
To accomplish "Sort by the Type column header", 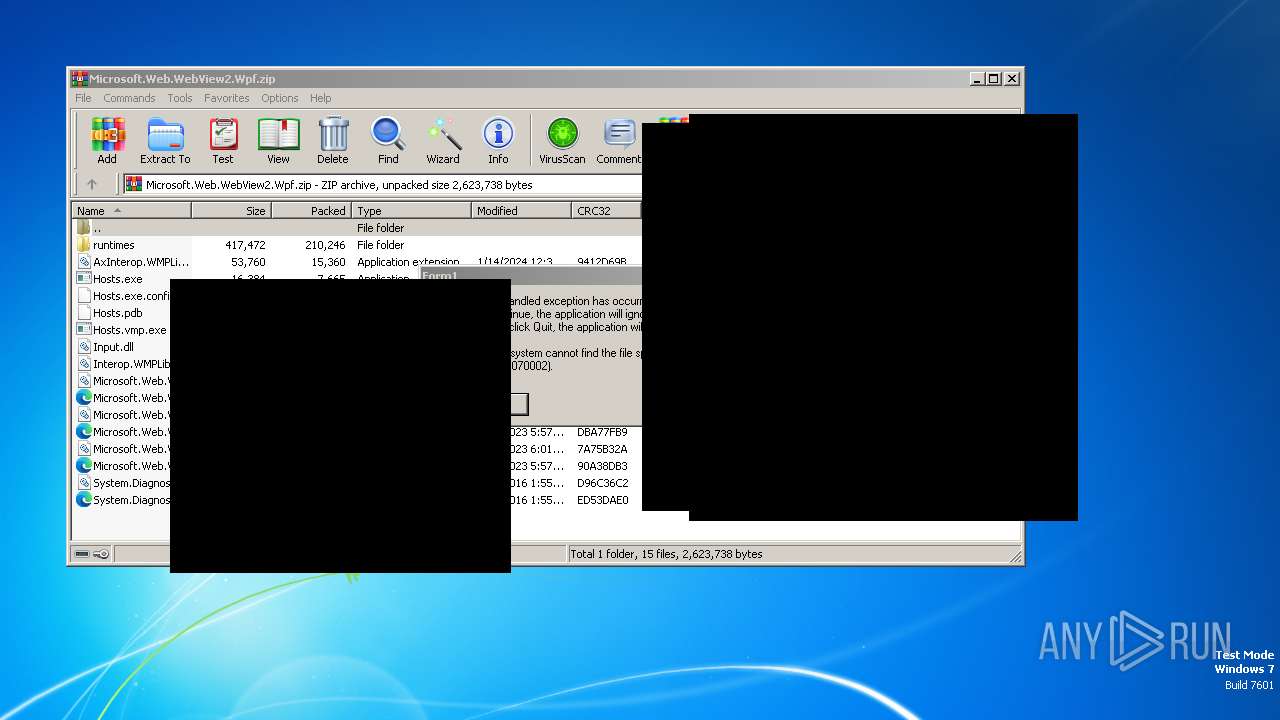I will tap(411, 211).
